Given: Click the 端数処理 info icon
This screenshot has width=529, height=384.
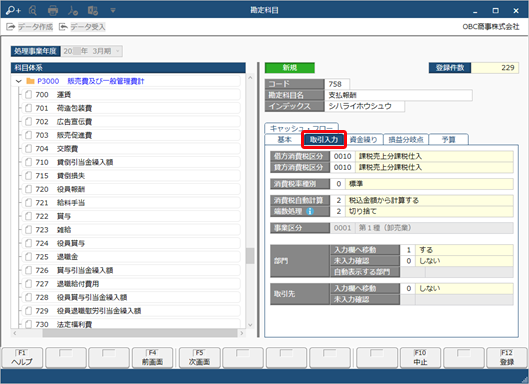Looking at the screenshot, I should tap(310, 212).
